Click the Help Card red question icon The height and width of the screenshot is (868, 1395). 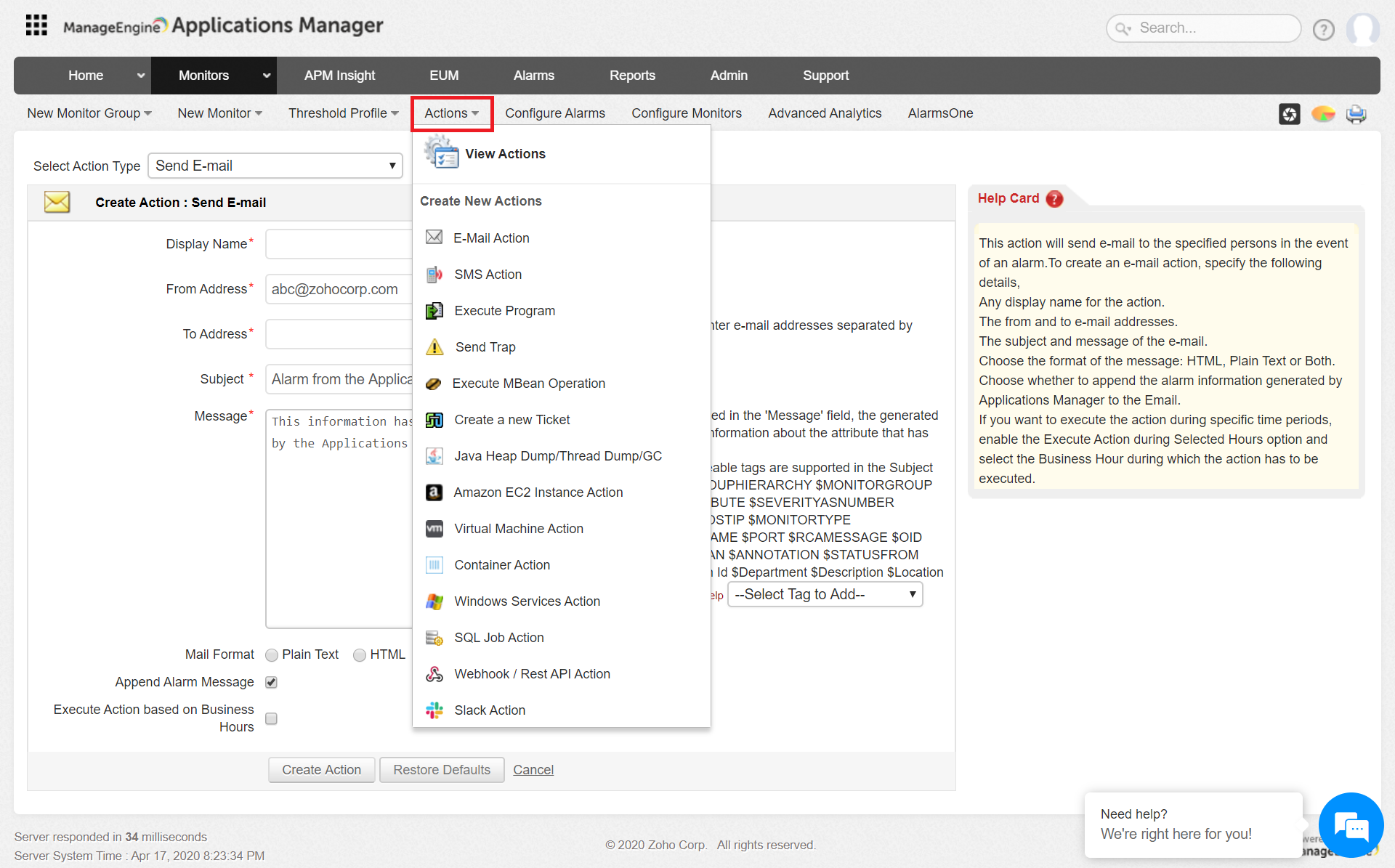1054,199
